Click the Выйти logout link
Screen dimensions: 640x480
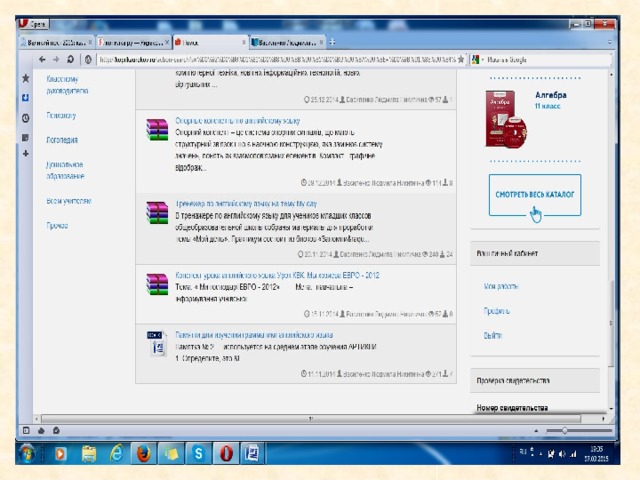pos(493,335)
